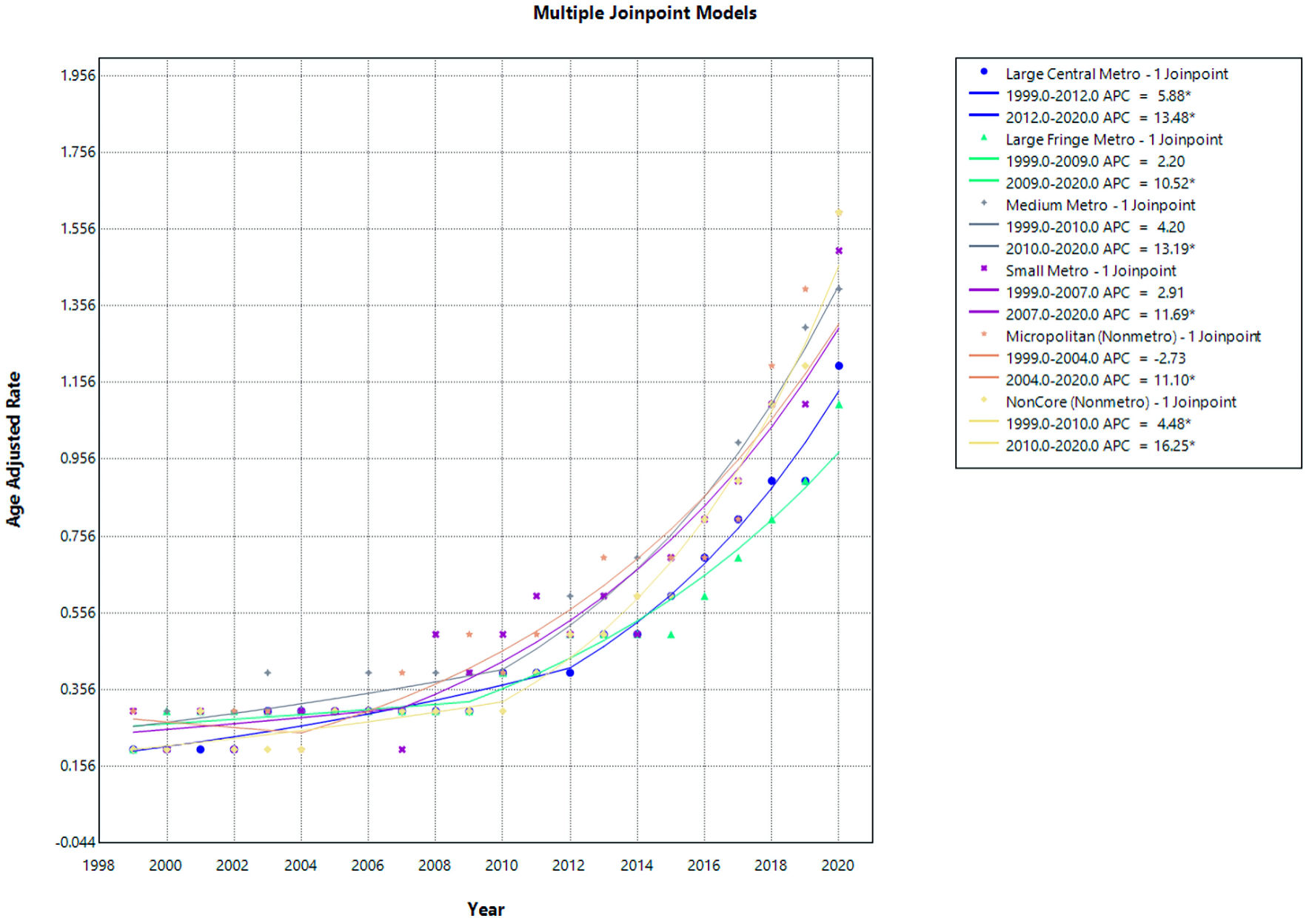Image resolution: width=1312 pixels, height=924 pixels.
Task: Select yellow line swatch for APC = 16.25*
Action: [x=984, y=444]
